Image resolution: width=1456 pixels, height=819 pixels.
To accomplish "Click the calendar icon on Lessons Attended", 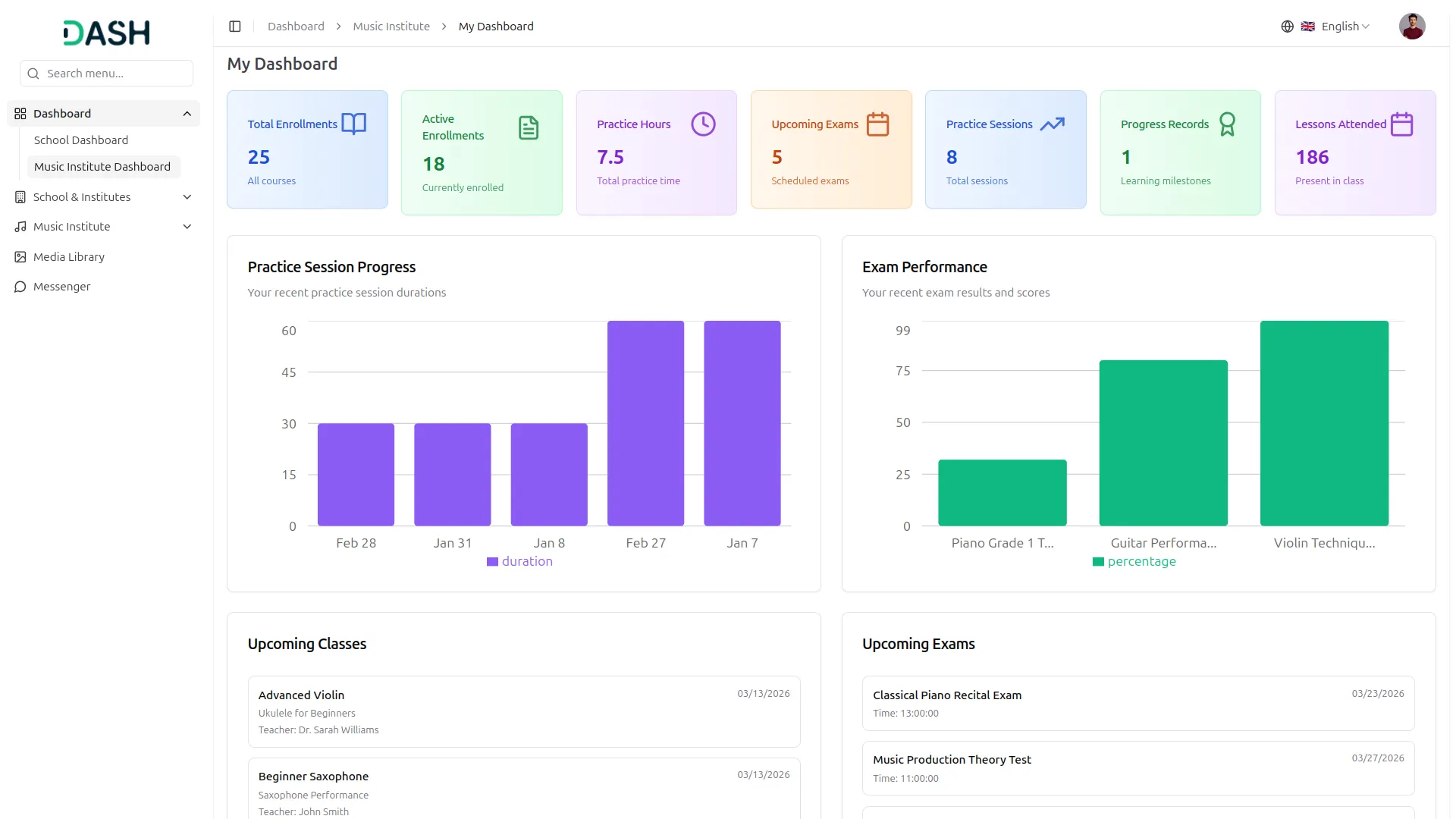I will click(x=1401, y=124).
